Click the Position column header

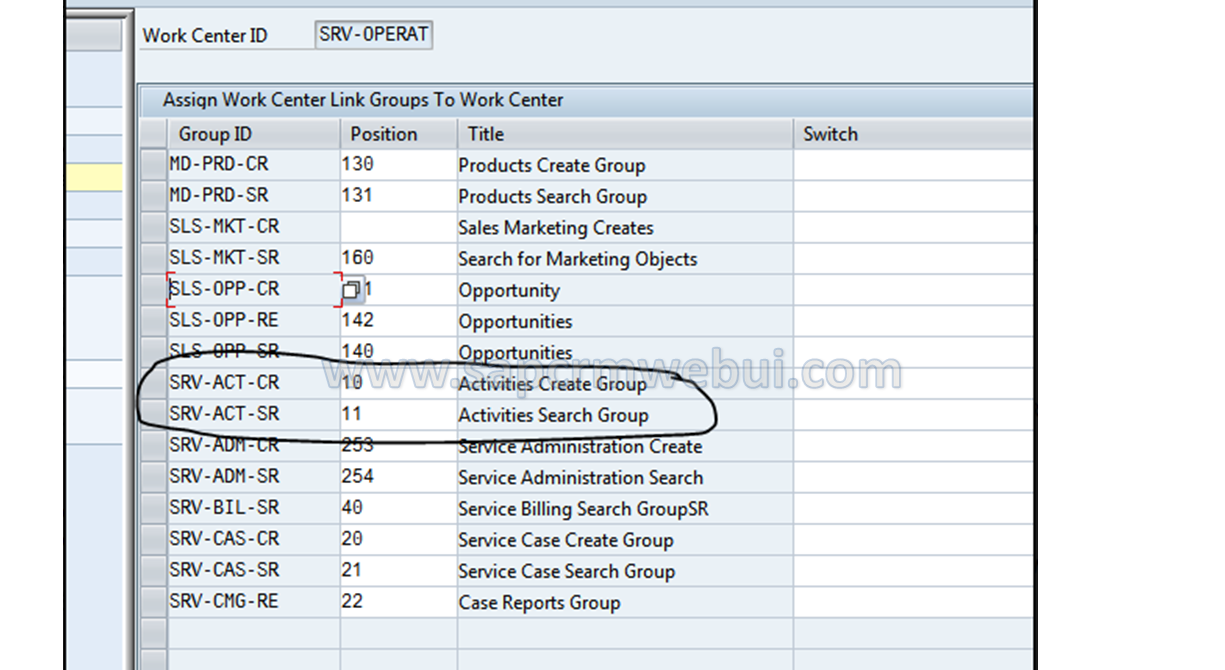click(398, 134)
